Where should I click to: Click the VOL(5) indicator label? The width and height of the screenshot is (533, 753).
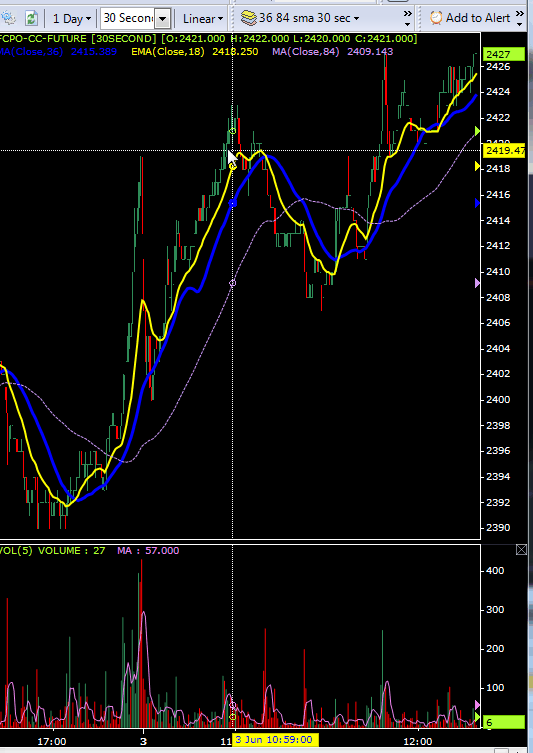coord(16,550)
